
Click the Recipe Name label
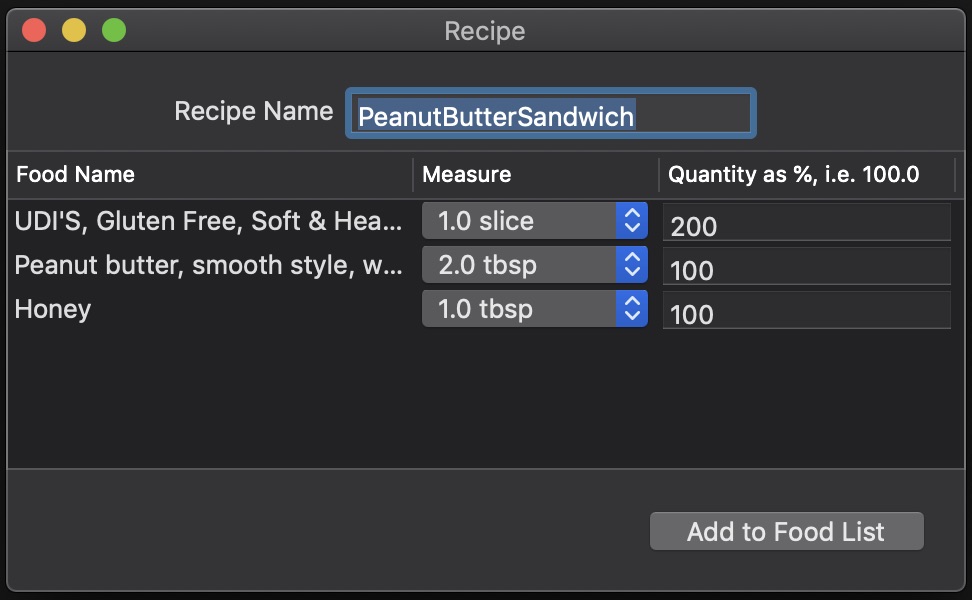click(254, 111)
